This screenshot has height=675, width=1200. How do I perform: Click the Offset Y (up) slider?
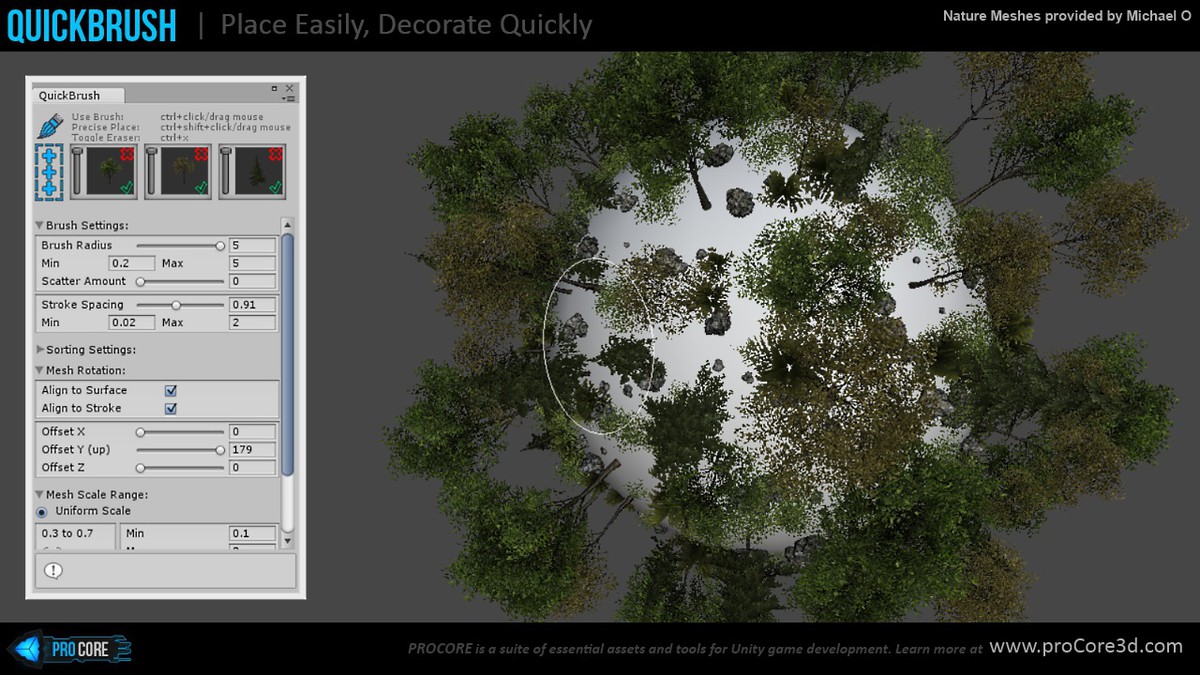(180, 450)
